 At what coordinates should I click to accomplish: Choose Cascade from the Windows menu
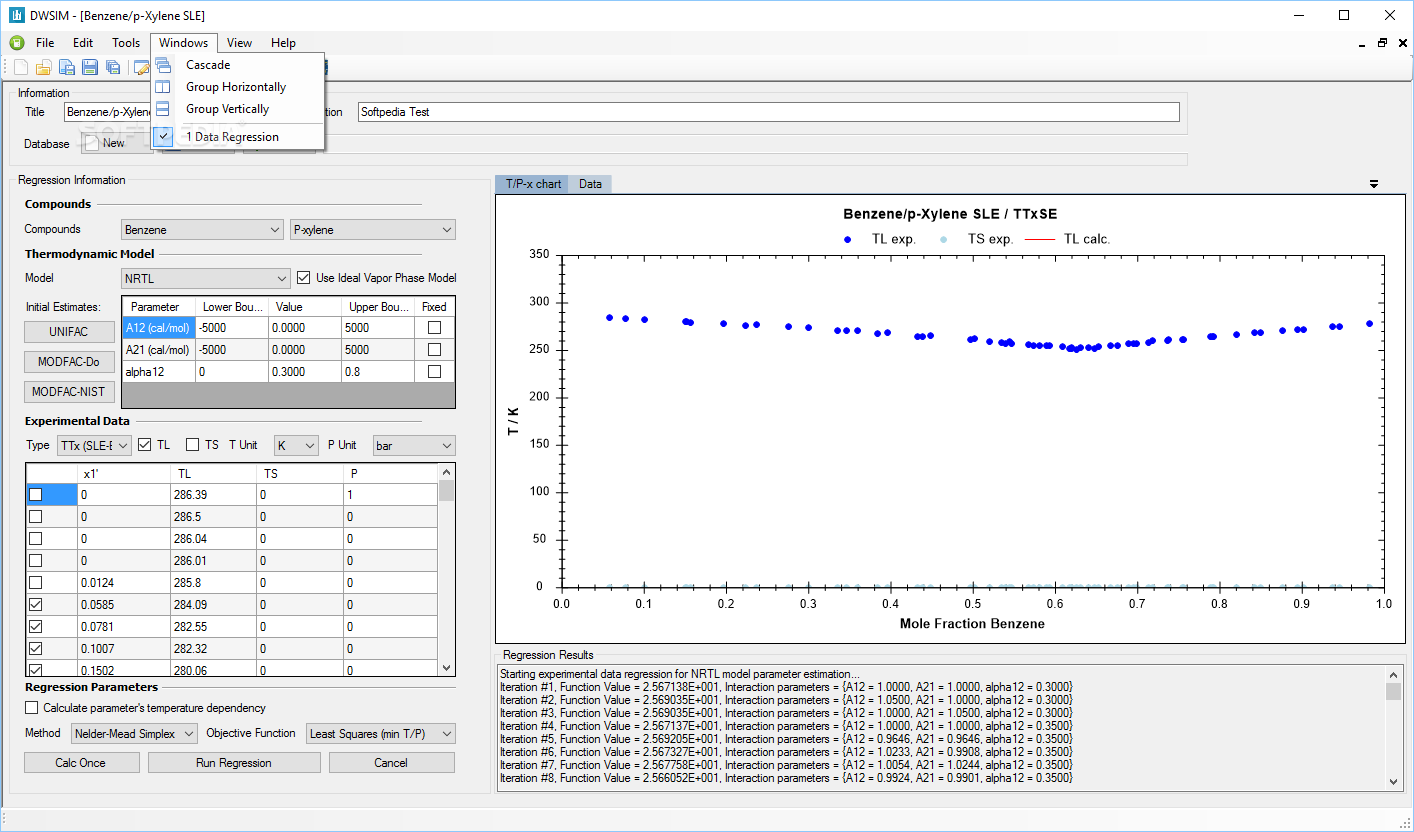pyautogui.click(x=238, y=65)
